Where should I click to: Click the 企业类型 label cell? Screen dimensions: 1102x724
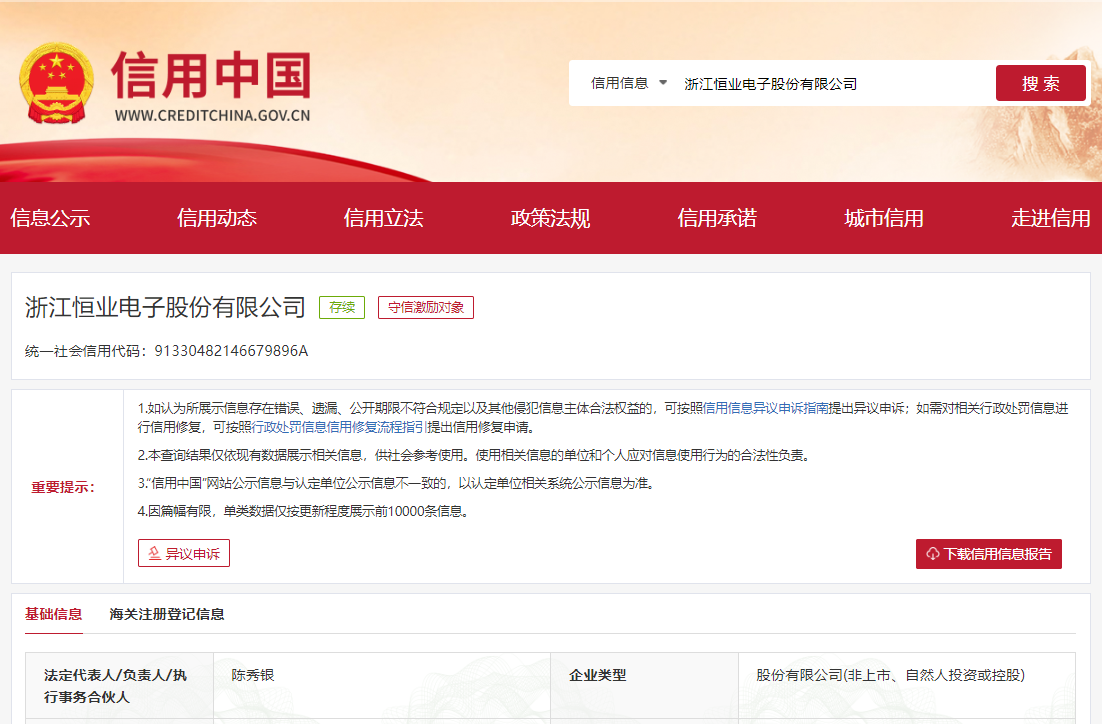644,685
